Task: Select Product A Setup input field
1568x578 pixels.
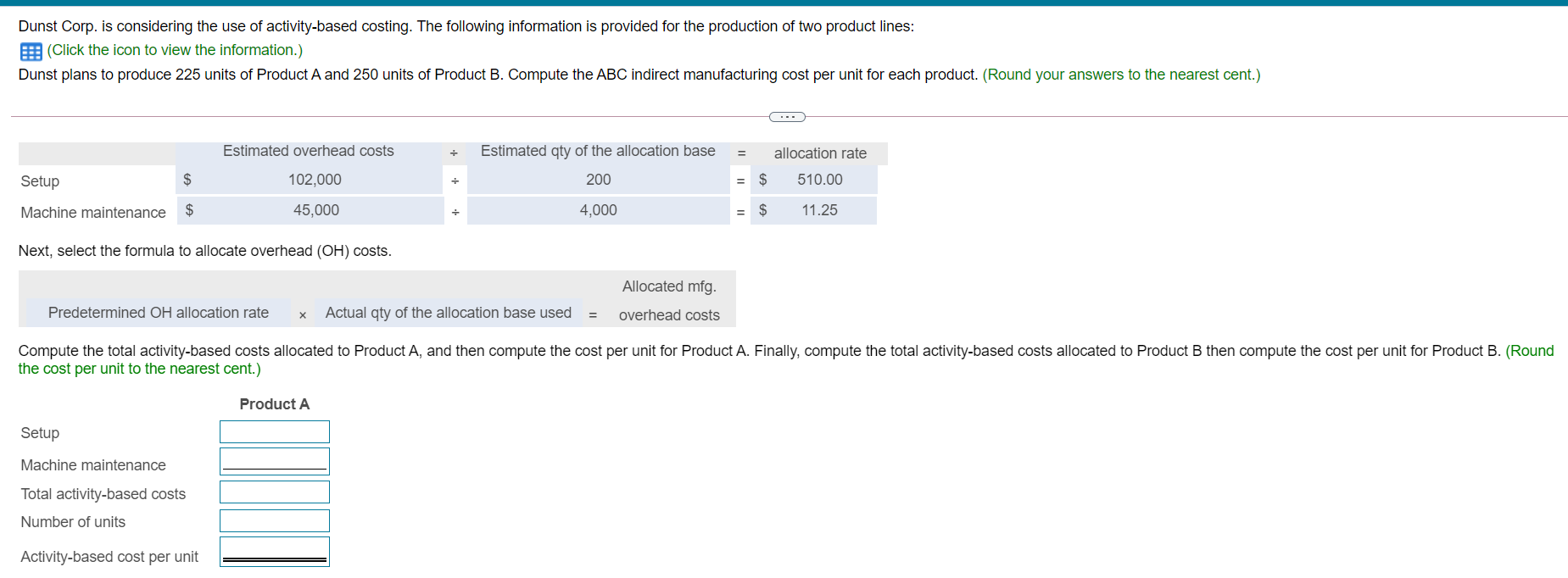Action: click(x=275, y=432)
